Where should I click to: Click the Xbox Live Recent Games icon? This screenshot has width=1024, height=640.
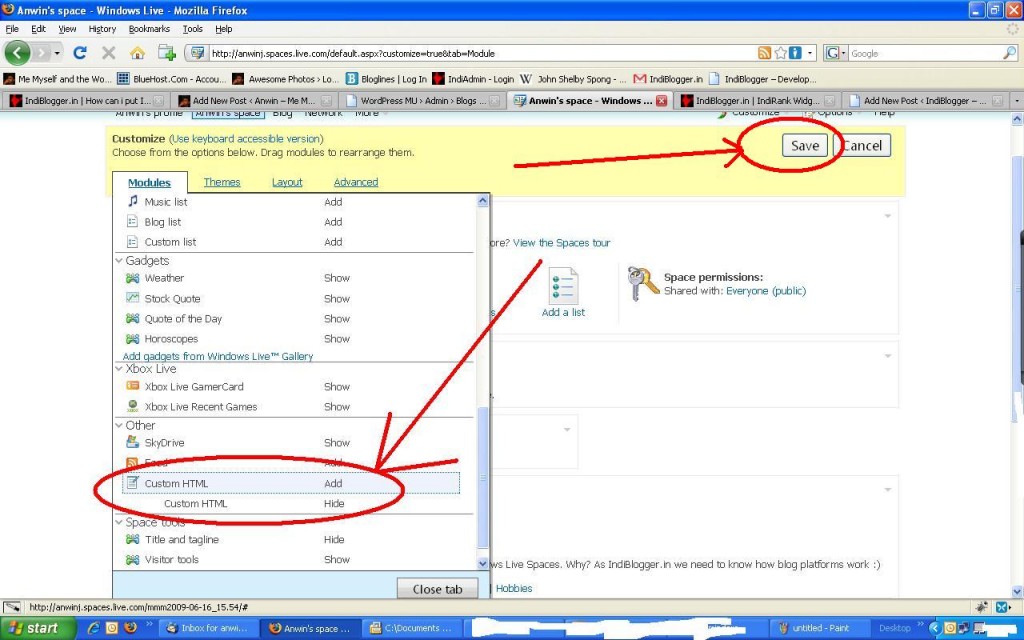133,406
